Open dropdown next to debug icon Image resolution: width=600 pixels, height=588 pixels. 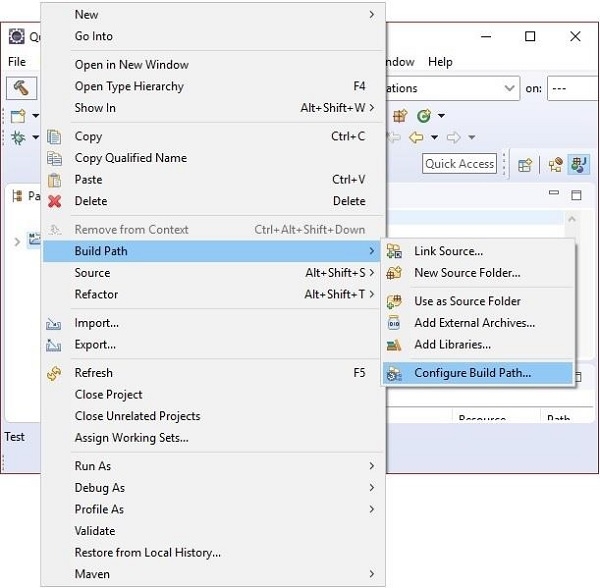(x=36, y=137)
